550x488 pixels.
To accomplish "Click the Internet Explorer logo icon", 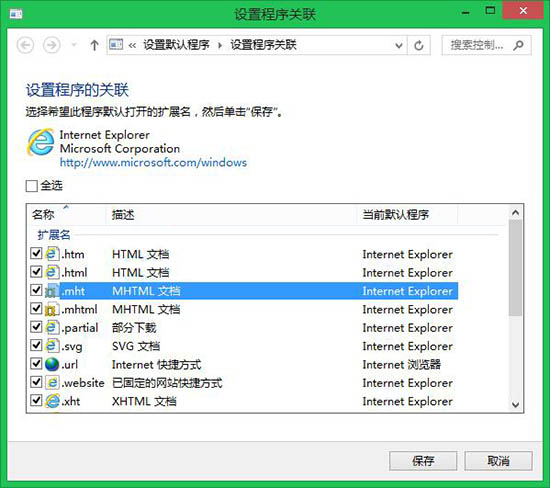I will [x=41, y=142].
